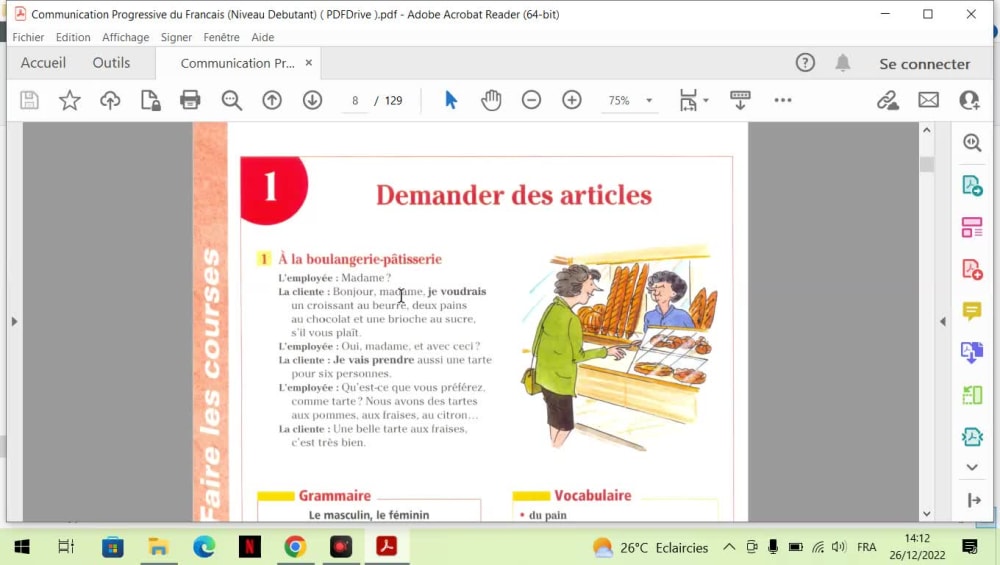Click the scrollbar up arrow

point(927,131)
